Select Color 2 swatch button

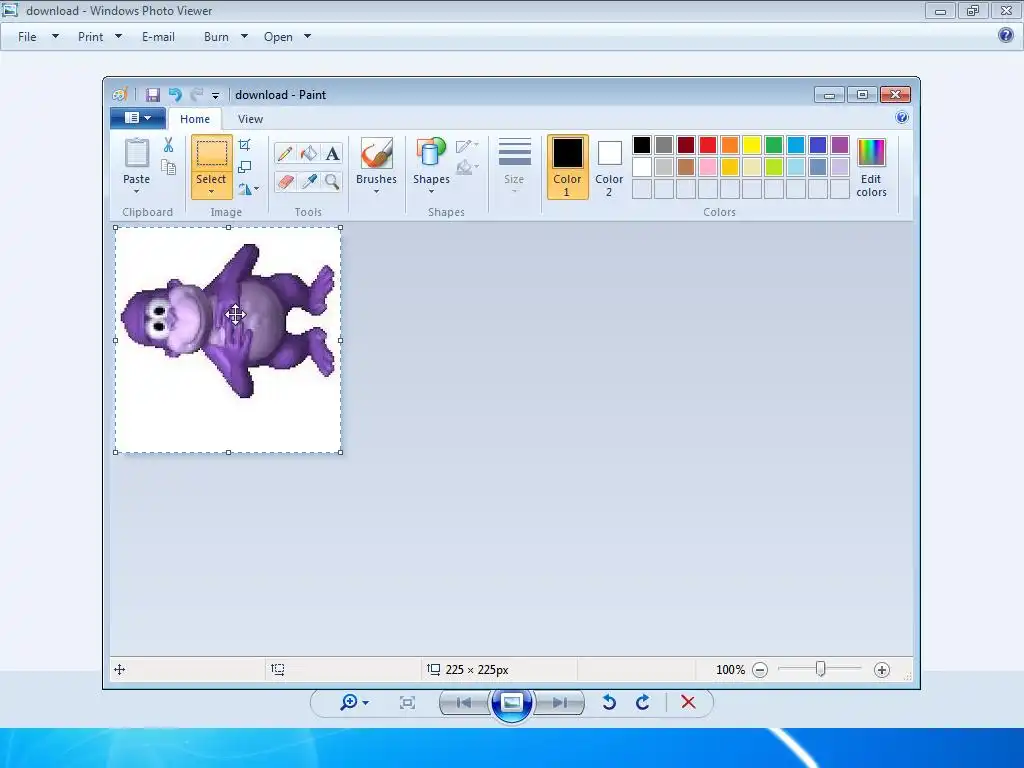pyautogui.click(x=609, y=167)
